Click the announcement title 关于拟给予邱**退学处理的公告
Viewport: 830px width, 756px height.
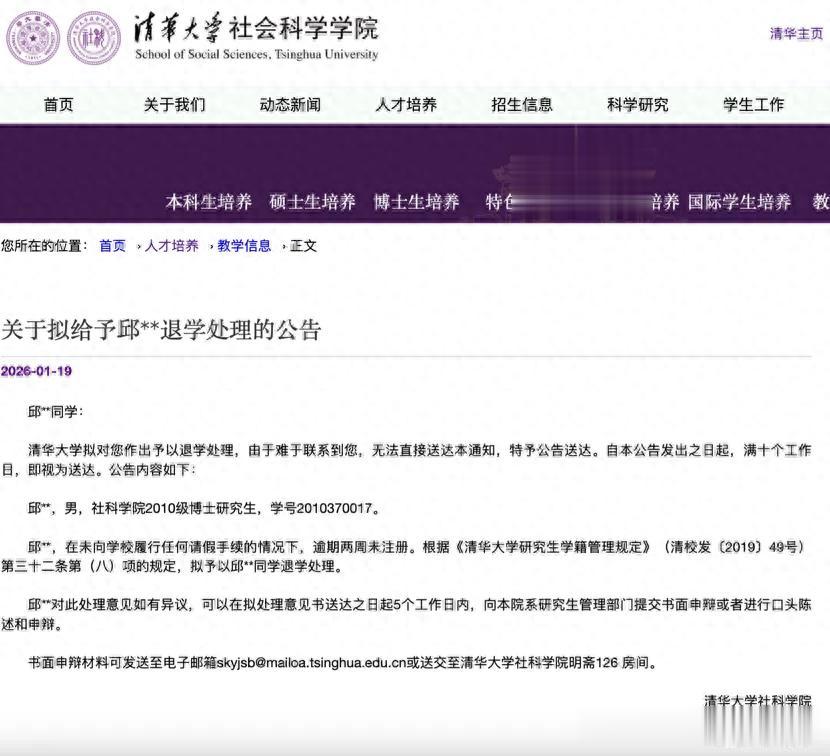161,330
